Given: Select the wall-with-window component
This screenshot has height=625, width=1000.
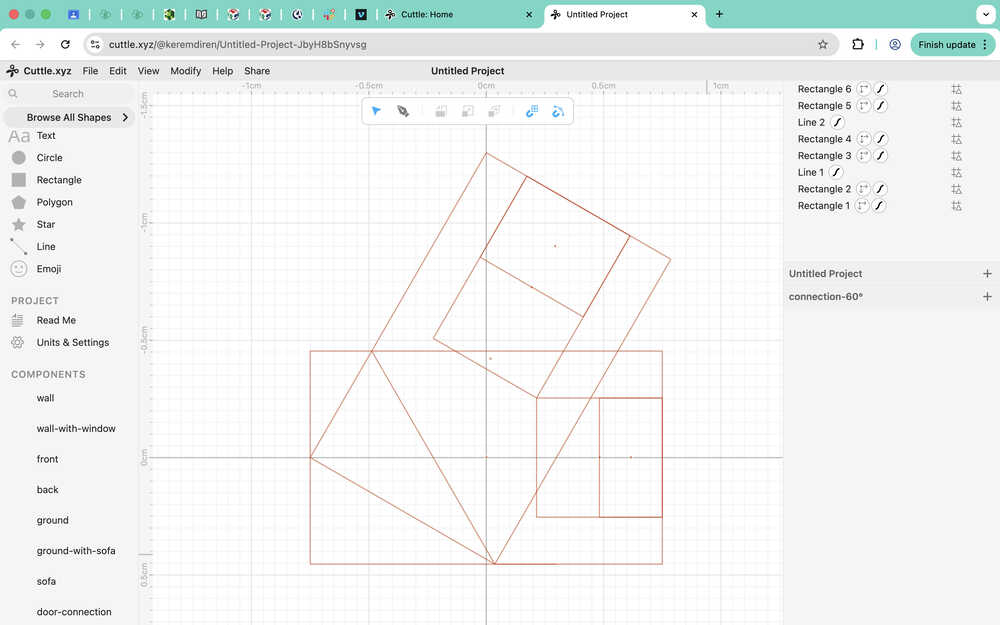Looking at the screenshot, I should tap(76, 429).
